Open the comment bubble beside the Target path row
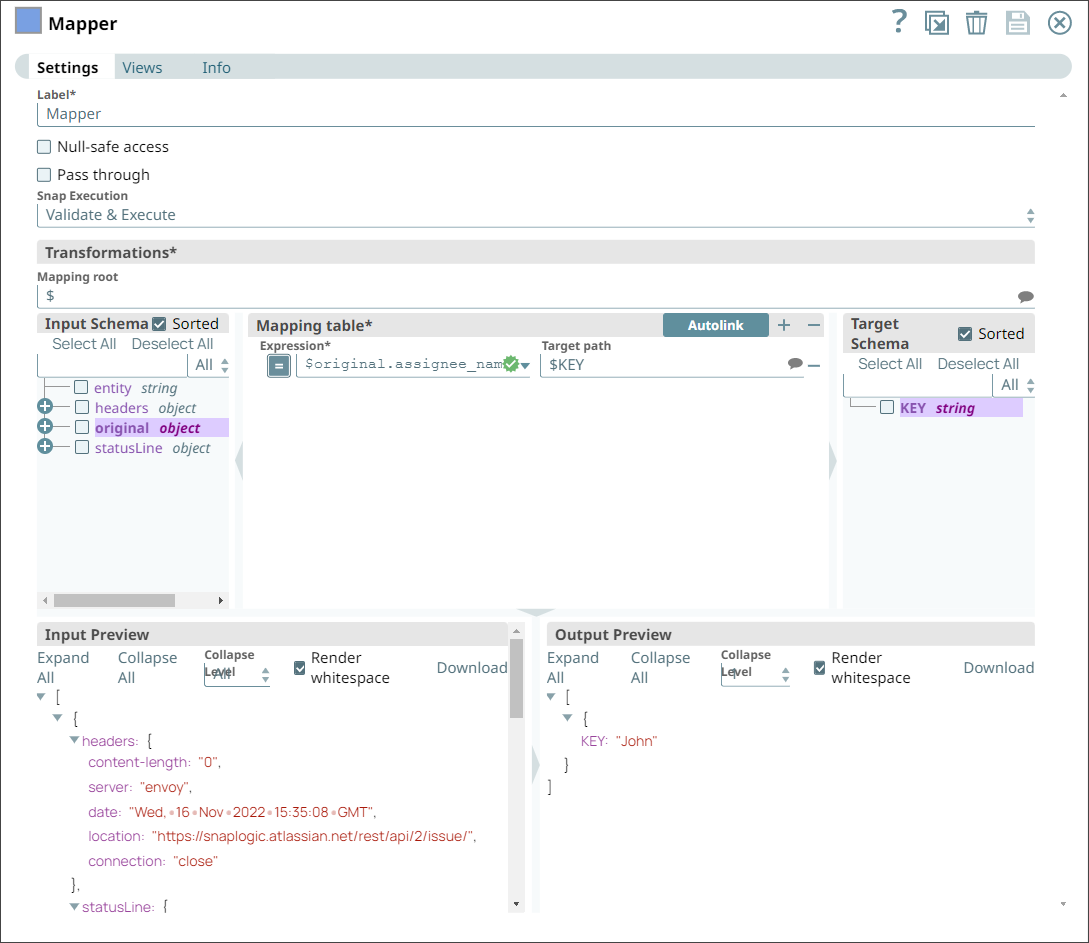This screenshot has height=943, width=1089. click(x=793, y=364)
